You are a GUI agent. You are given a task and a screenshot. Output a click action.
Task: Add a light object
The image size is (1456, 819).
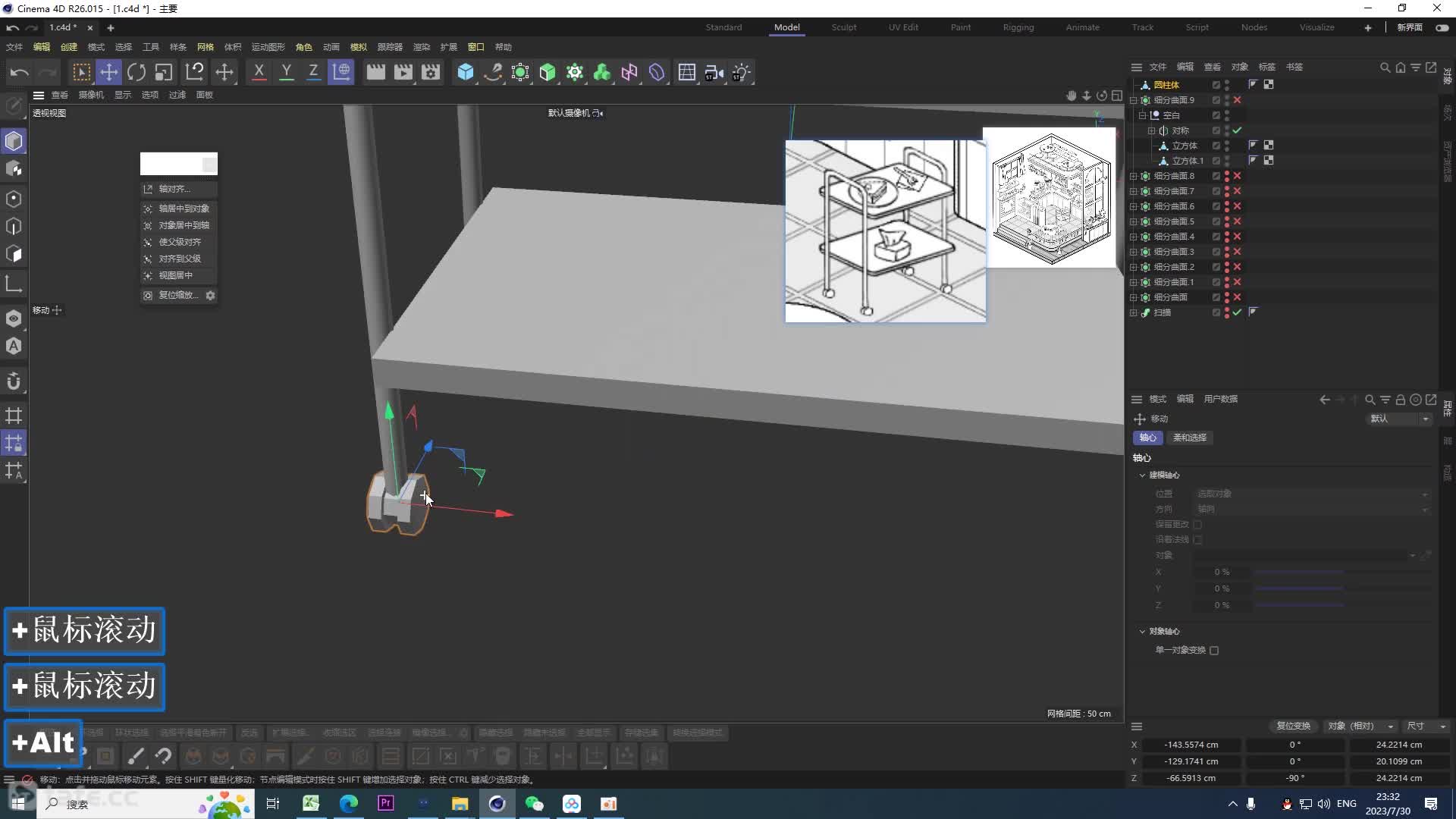[x=741, y=72]
